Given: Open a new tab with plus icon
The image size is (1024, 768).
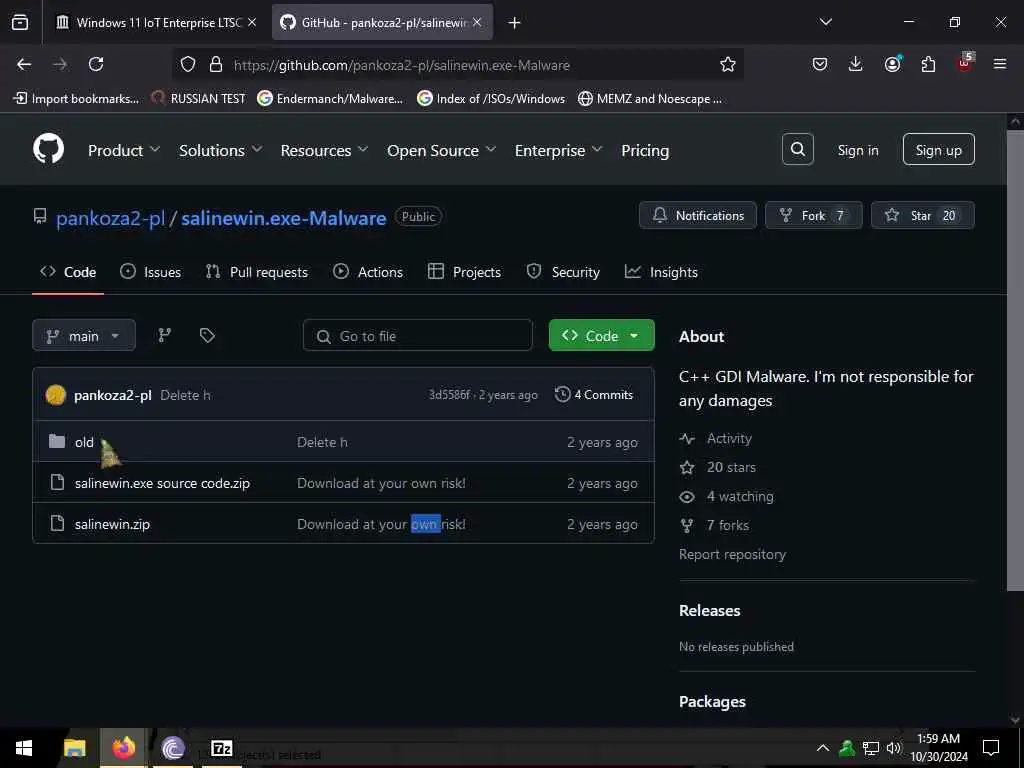Looking at the screenshot, I should tap(515, 23).
